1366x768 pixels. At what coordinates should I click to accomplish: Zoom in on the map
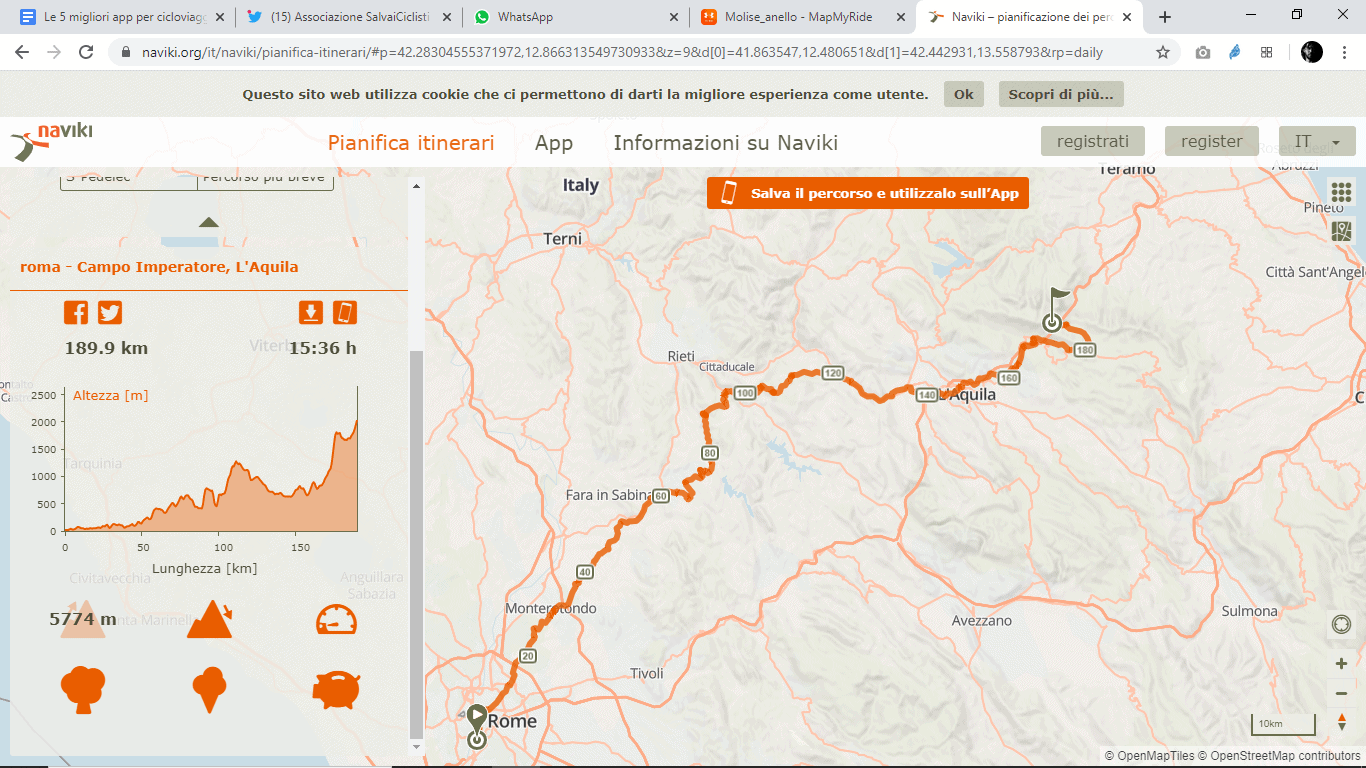(x=1341, y=663)
